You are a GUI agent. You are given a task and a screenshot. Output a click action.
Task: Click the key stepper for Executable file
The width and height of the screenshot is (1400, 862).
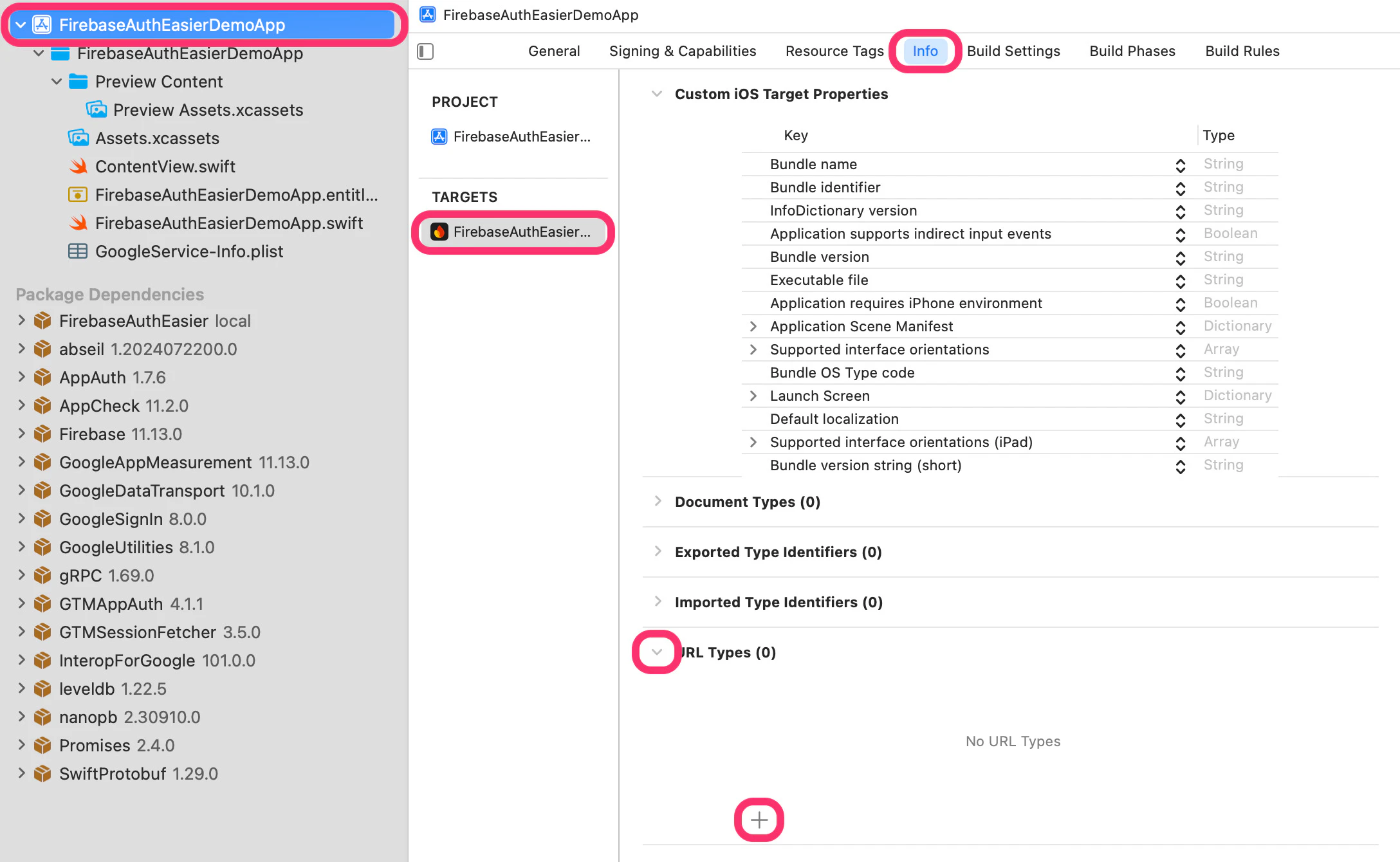pyautogui.click(x=1181, y=280)
